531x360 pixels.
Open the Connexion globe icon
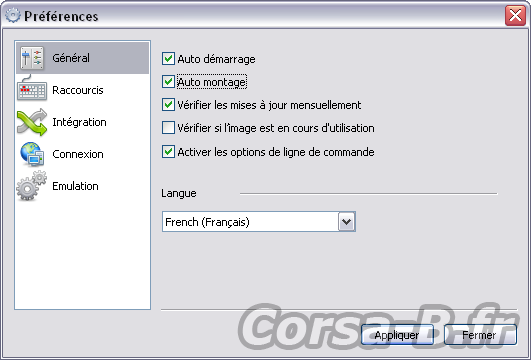coord(32,154)
